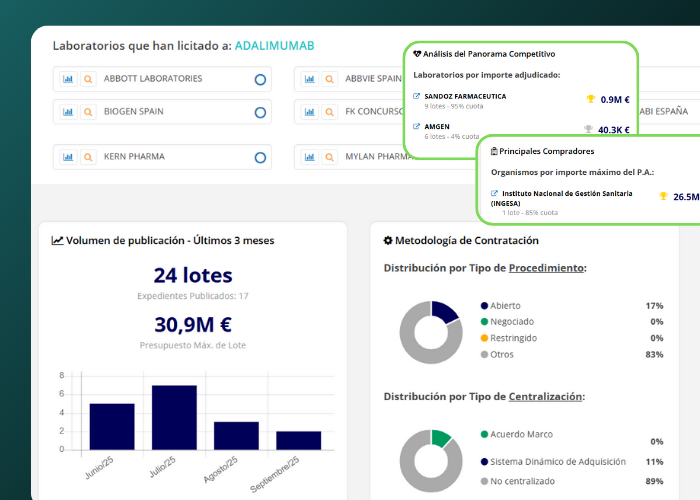700x500 pixels.
Task: Select KERN PHARMA radio circle
Action: click(x=260, y=158)
